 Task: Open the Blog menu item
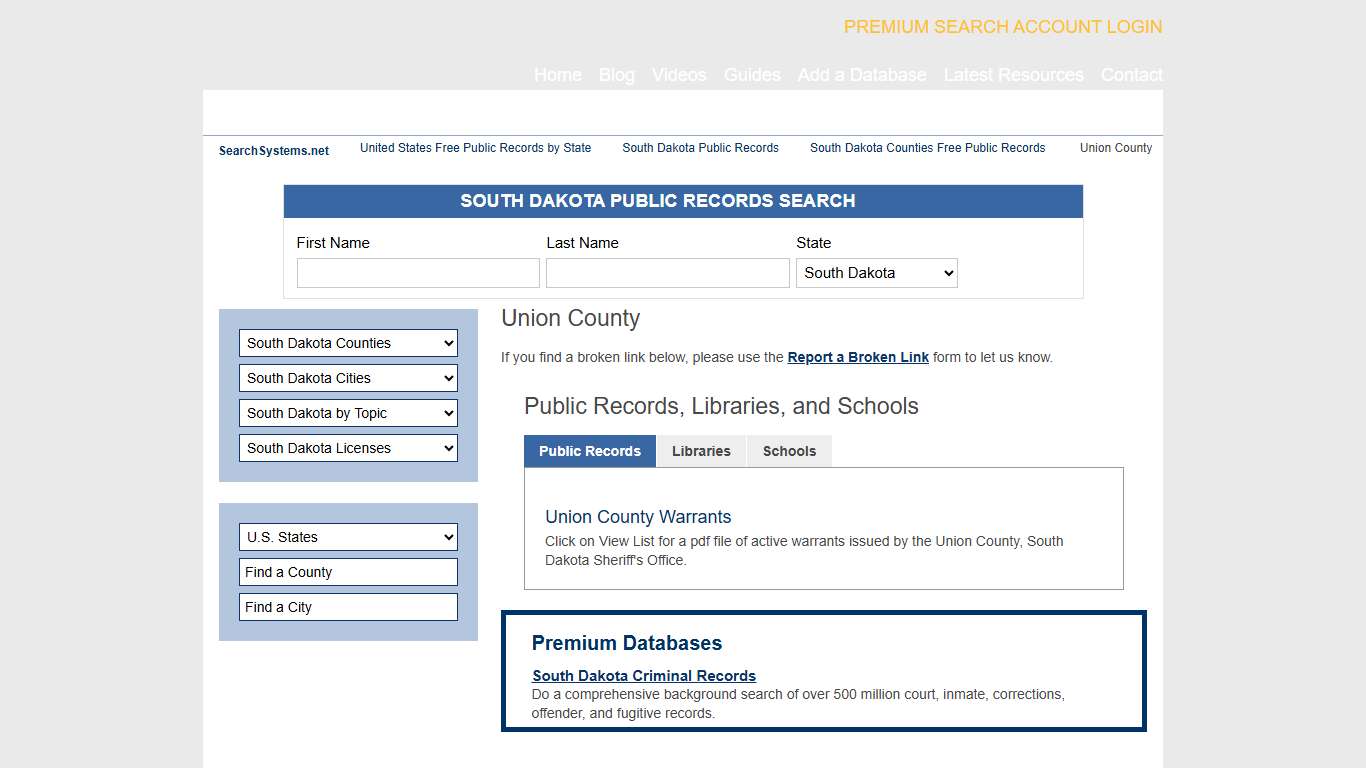[x=616, y=75]
